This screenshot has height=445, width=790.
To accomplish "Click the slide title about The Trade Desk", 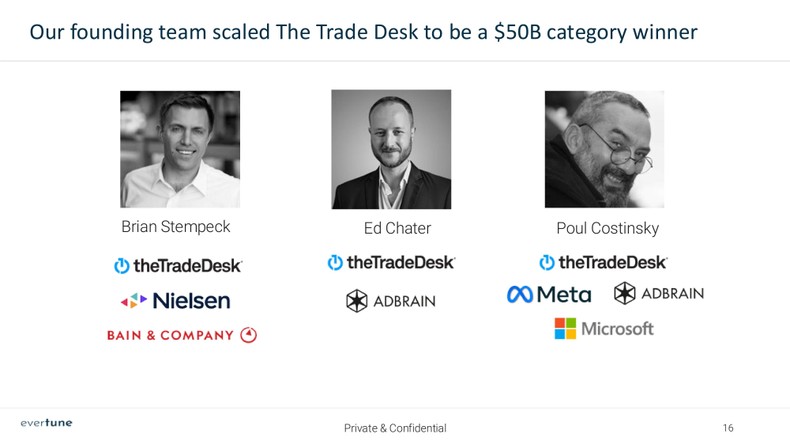I will coord(363,32).
